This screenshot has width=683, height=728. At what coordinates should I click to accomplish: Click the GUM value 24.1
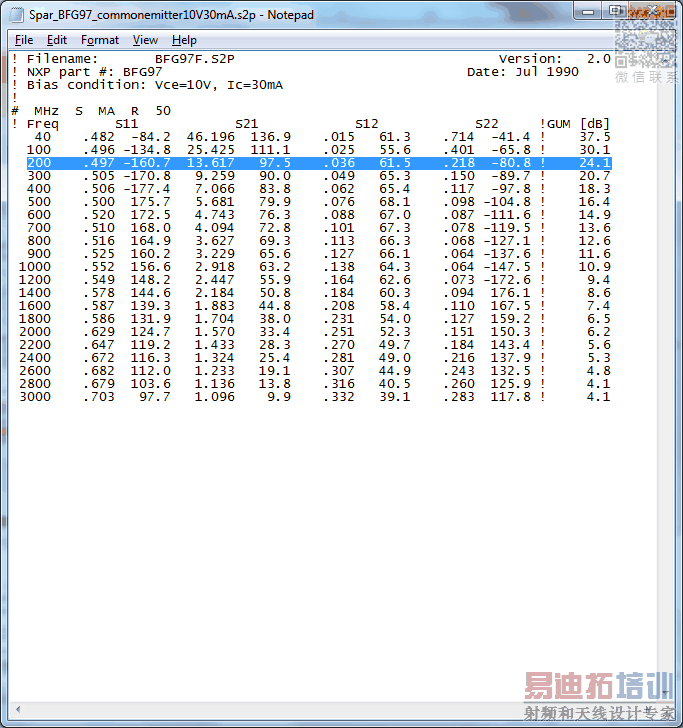(595, 163)
